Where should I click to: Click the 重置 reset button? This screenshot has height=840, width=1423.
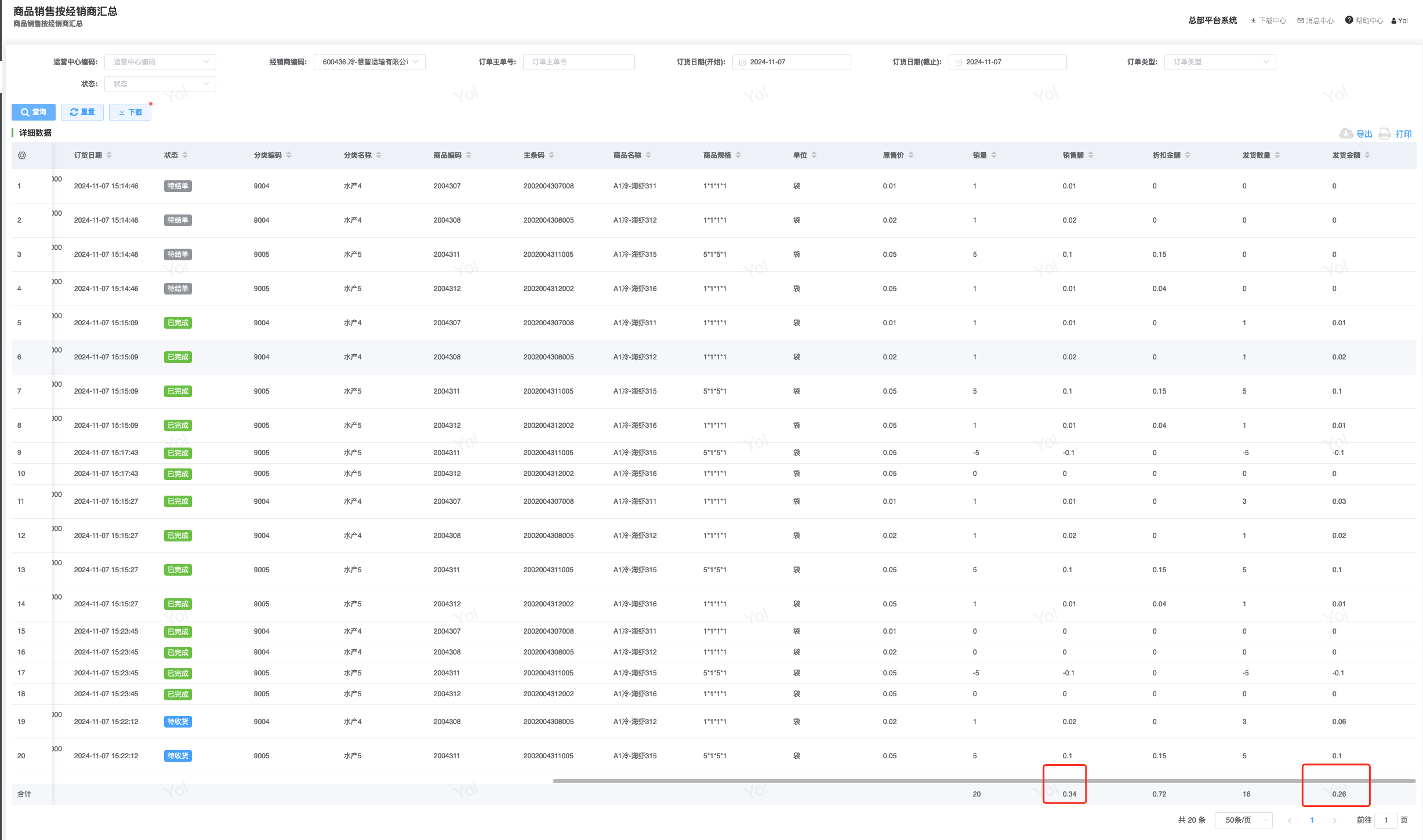click(x=82, y=112)
